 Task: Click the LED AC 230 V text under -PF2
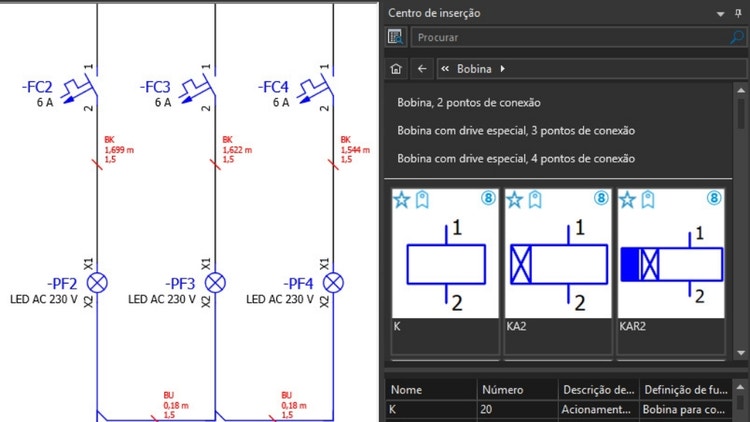pyautogui.click(x=44, y=300)
